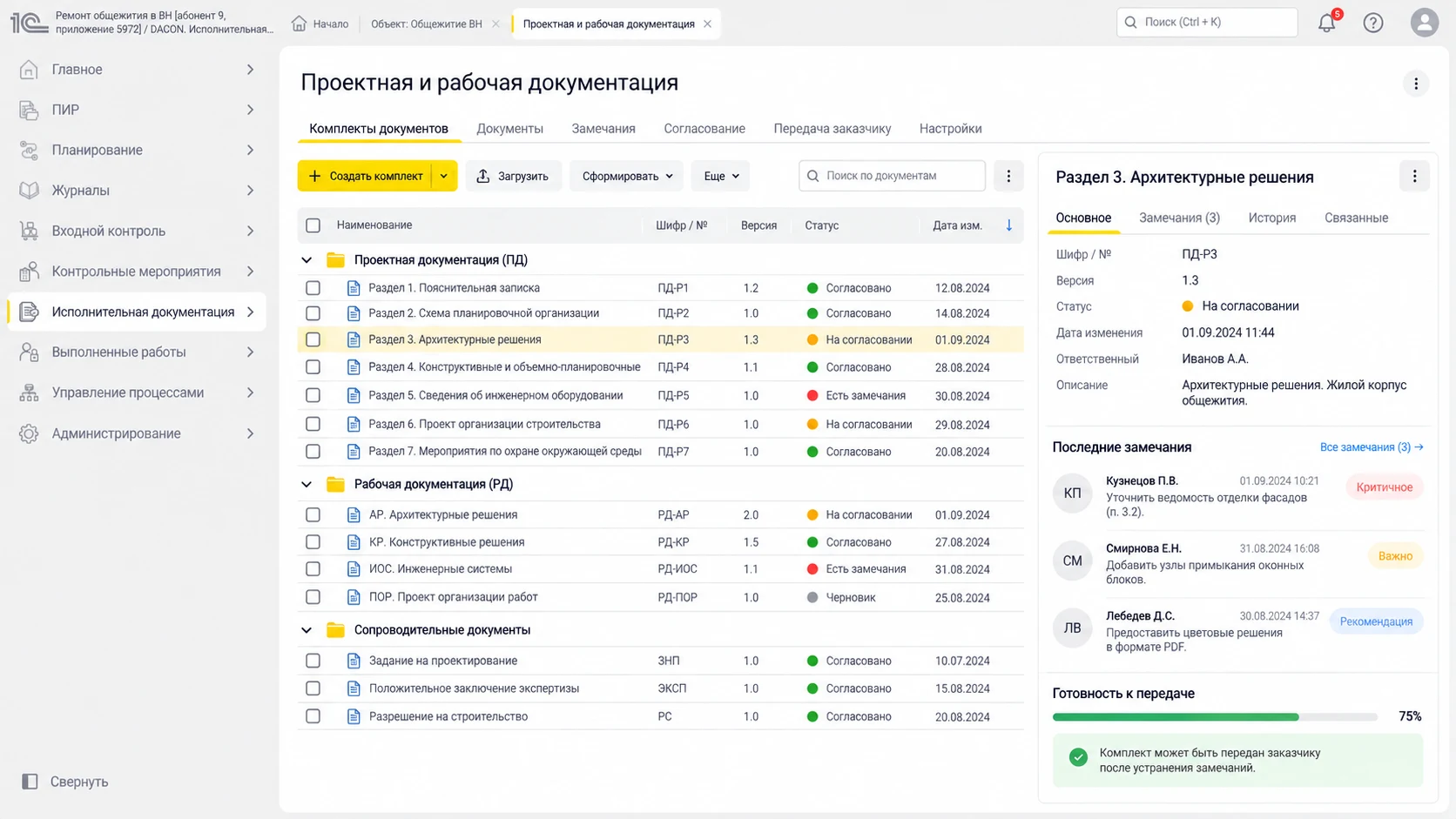Click the Готовность к передаче progress bar
The width and height of the screenshot is (1456, 819).
(1215, 717)
